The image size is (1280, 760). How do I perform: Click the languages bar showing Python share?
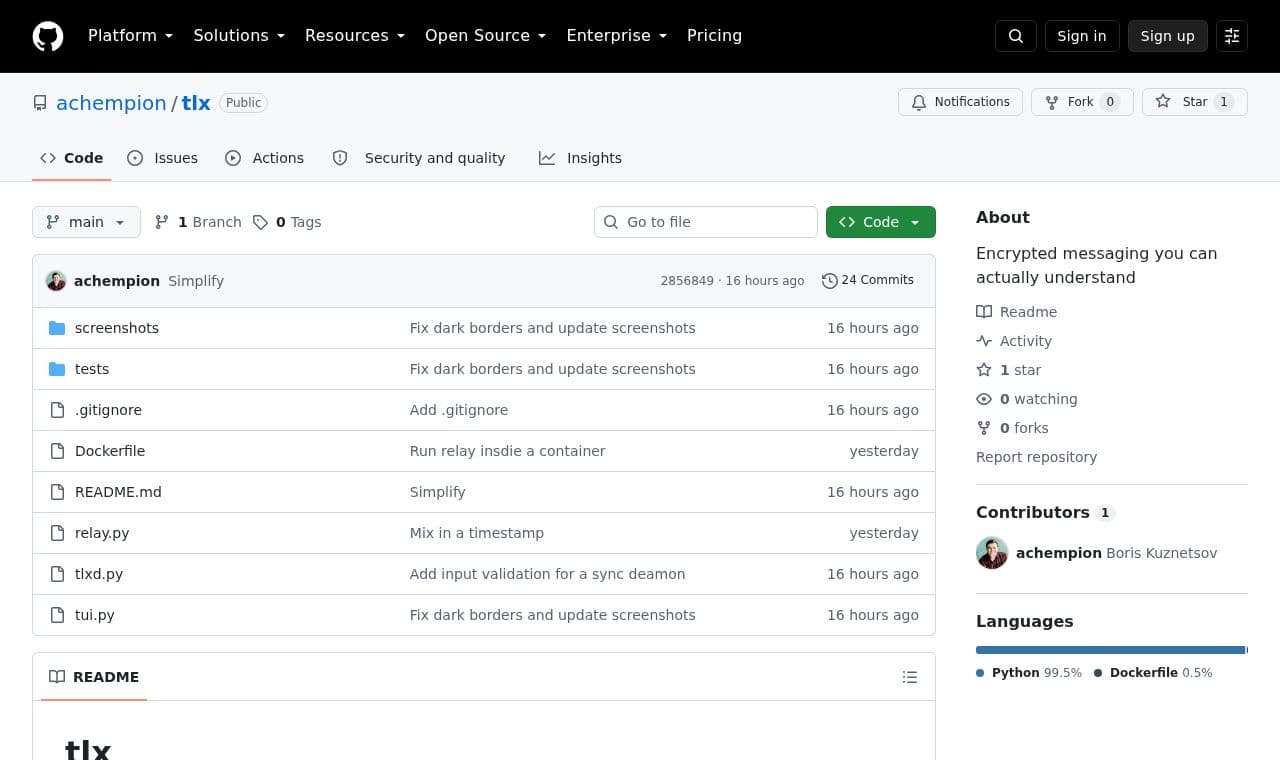pos(1110,650)
